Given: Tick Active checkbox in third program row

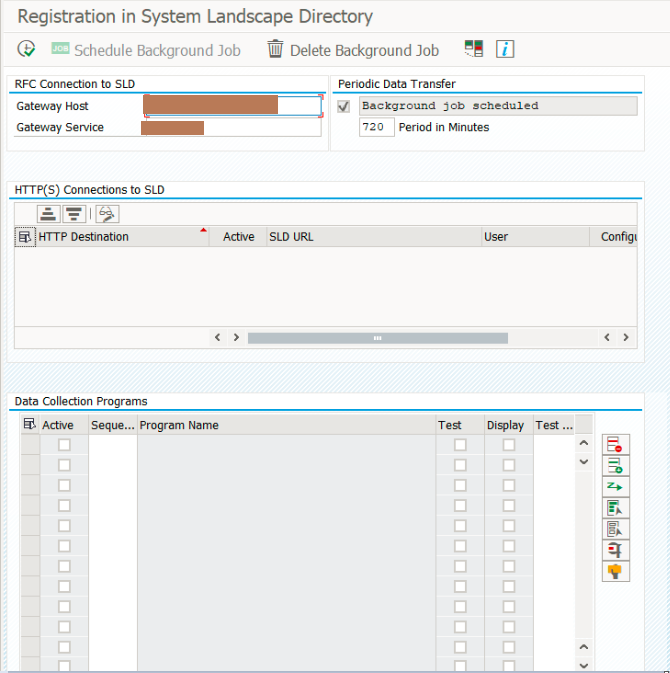Looking at the screenshot, I should click(x=64, y=485).
